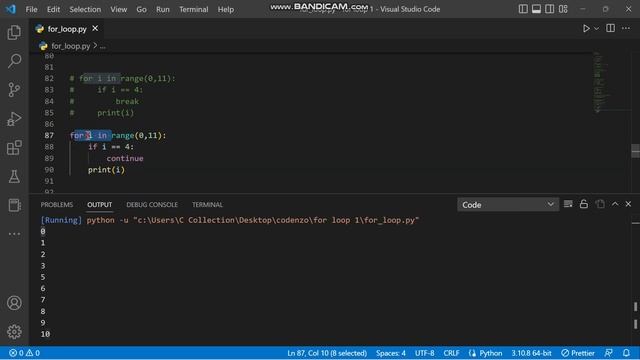Image resolution: width=640 pixels, height=360 pixels.
Task: Open output log in editor
Action: pyautogui.click(x=600, y=204)
